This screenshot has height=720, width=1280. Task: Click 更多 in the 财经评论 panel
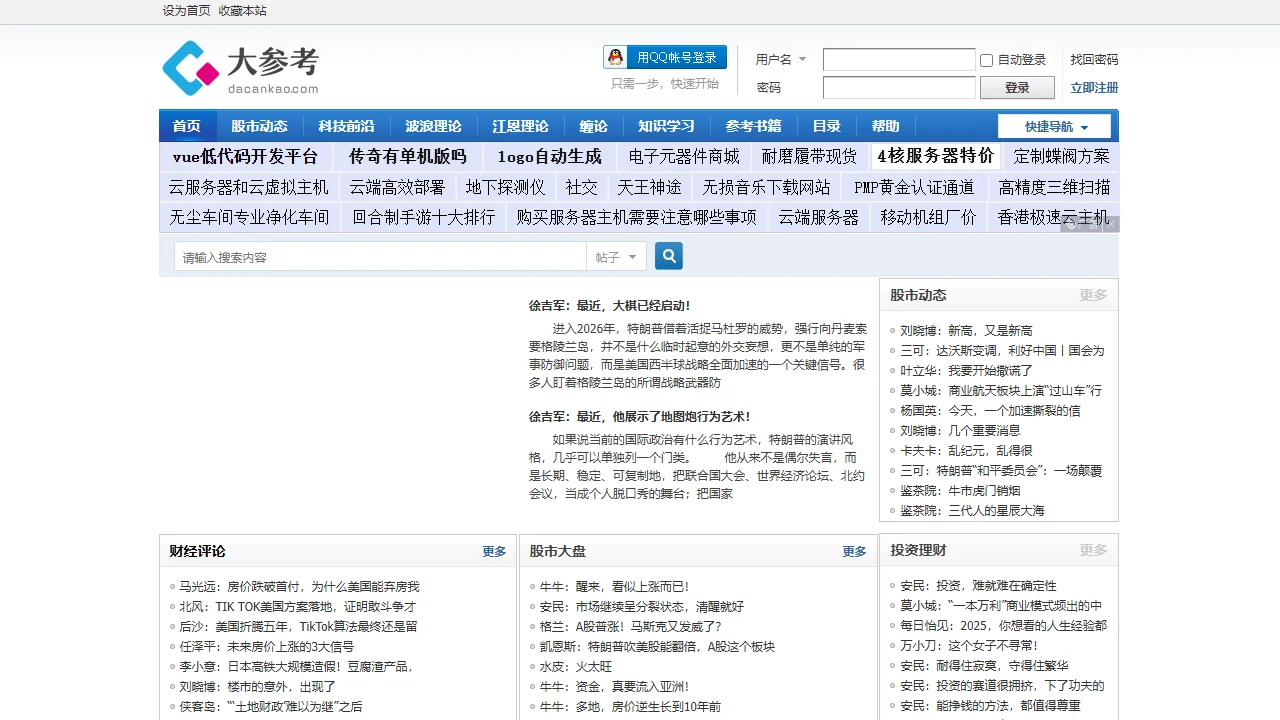coord(494,551)
